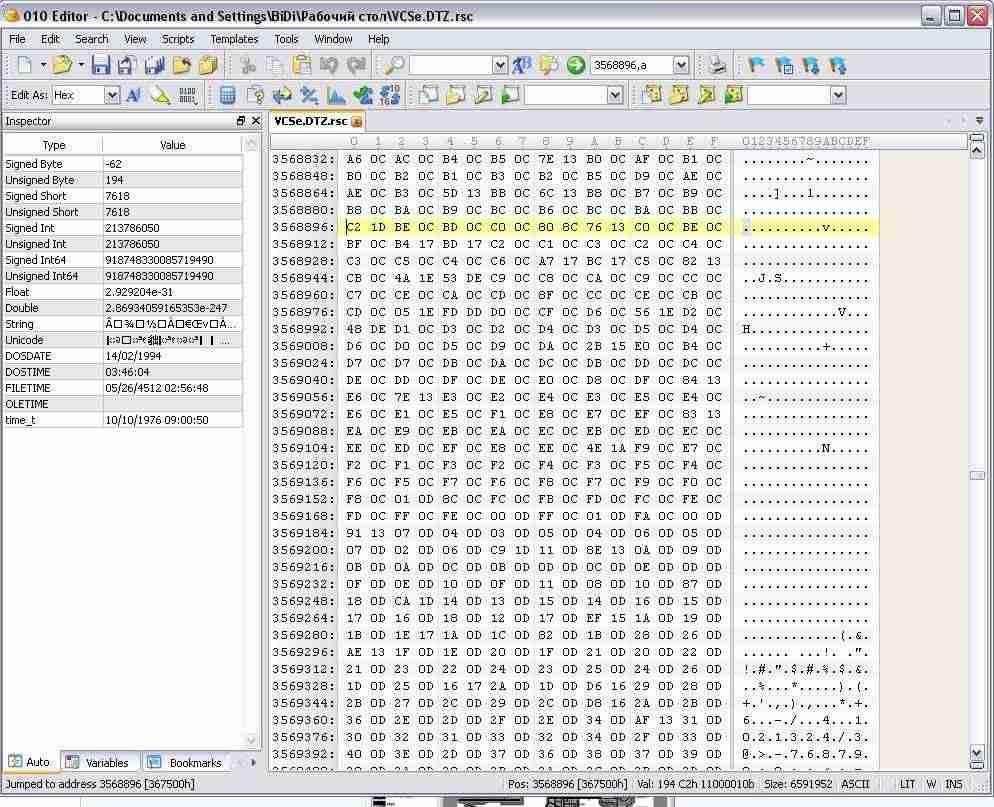Open the Templates menu
This screenshot has height=807, width=994.
tap(234, 39)
